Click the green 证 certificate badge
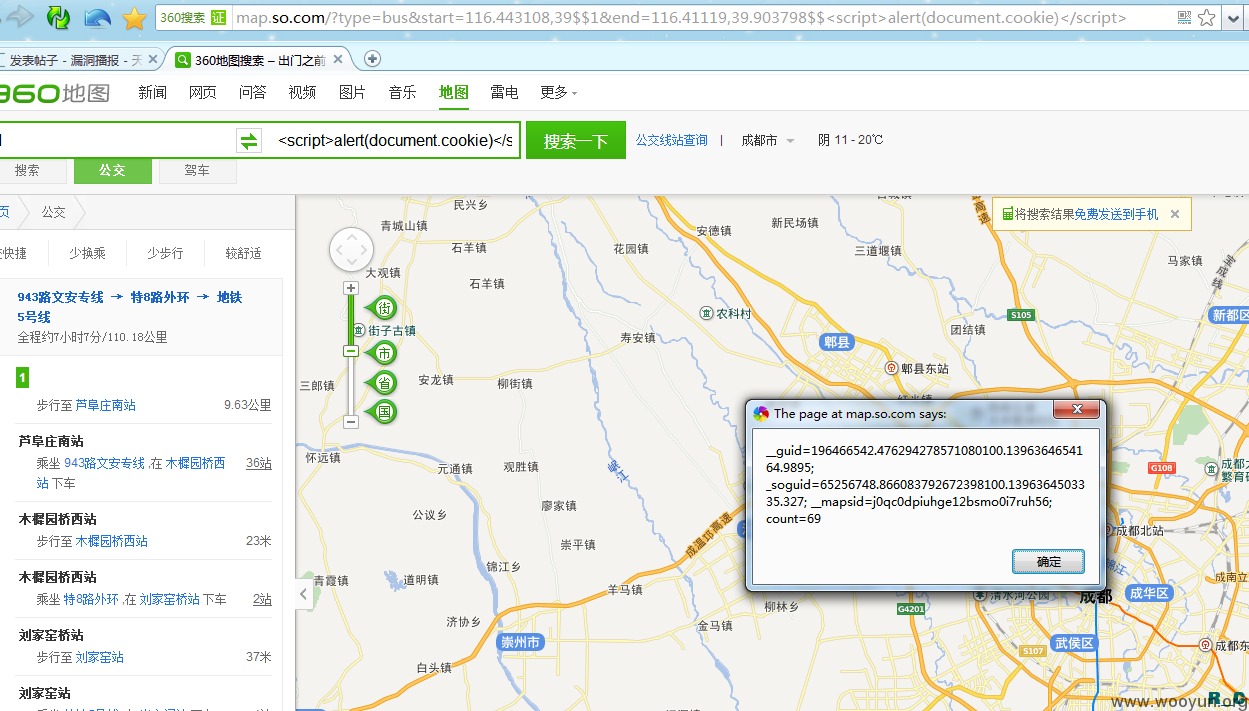1249x711 pixels. tap(219, 17)
